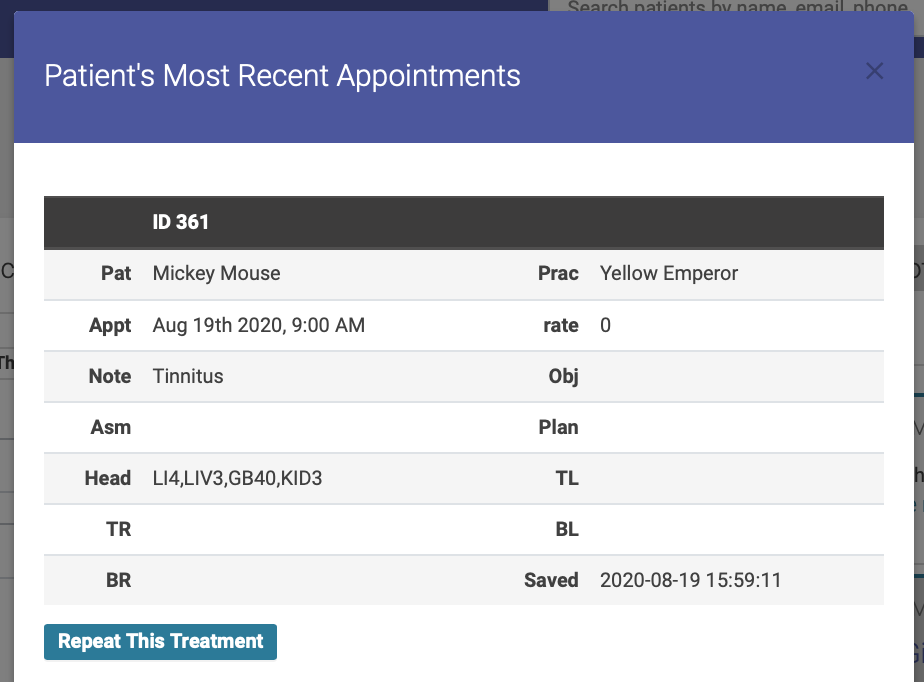Click the Asm field label
Screen dimensions: 924x682
(x=111, y=427)
